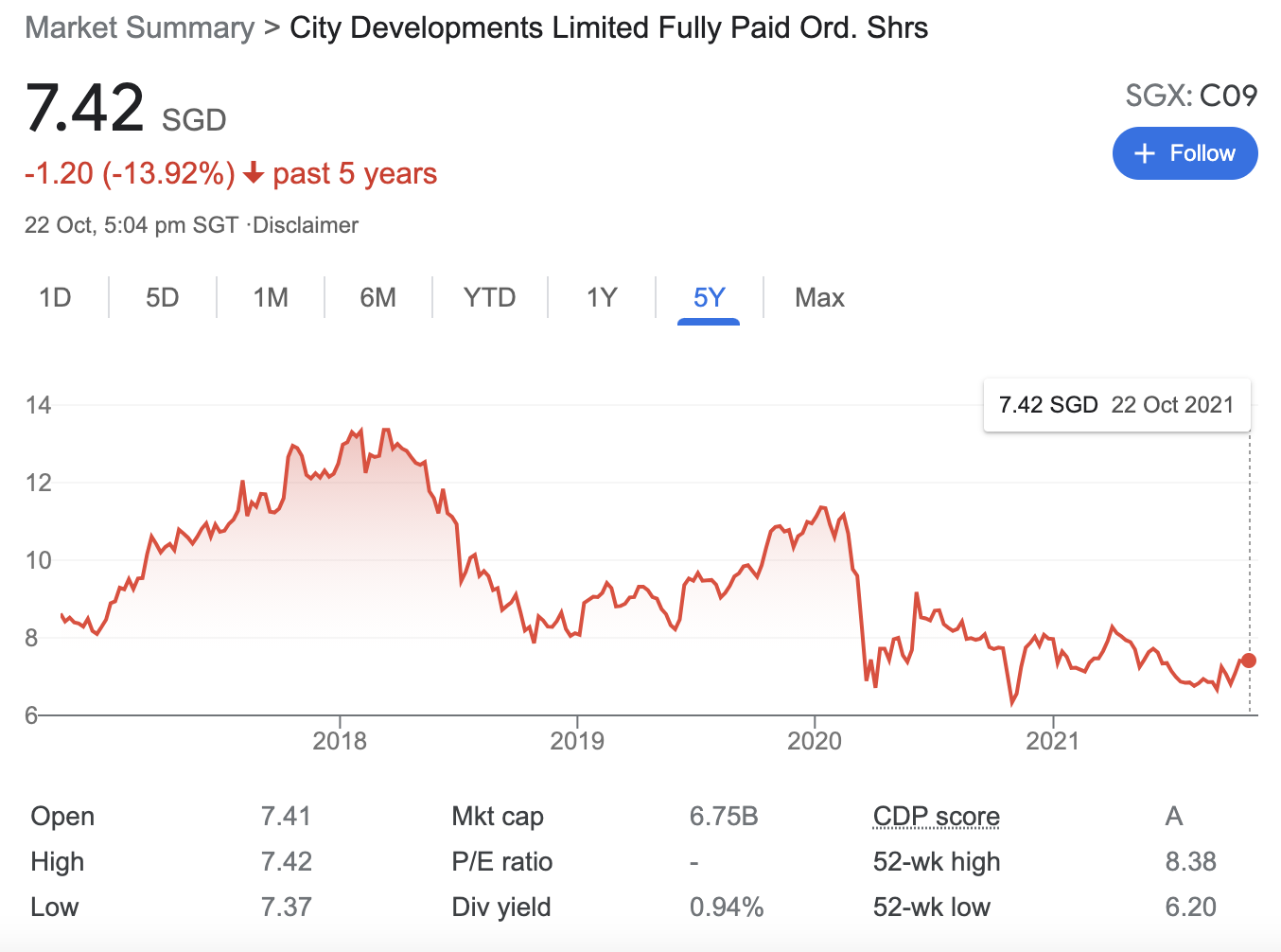Click the red data point on chart
The width and height of the screenshot is (1281, 952).
1249,661
